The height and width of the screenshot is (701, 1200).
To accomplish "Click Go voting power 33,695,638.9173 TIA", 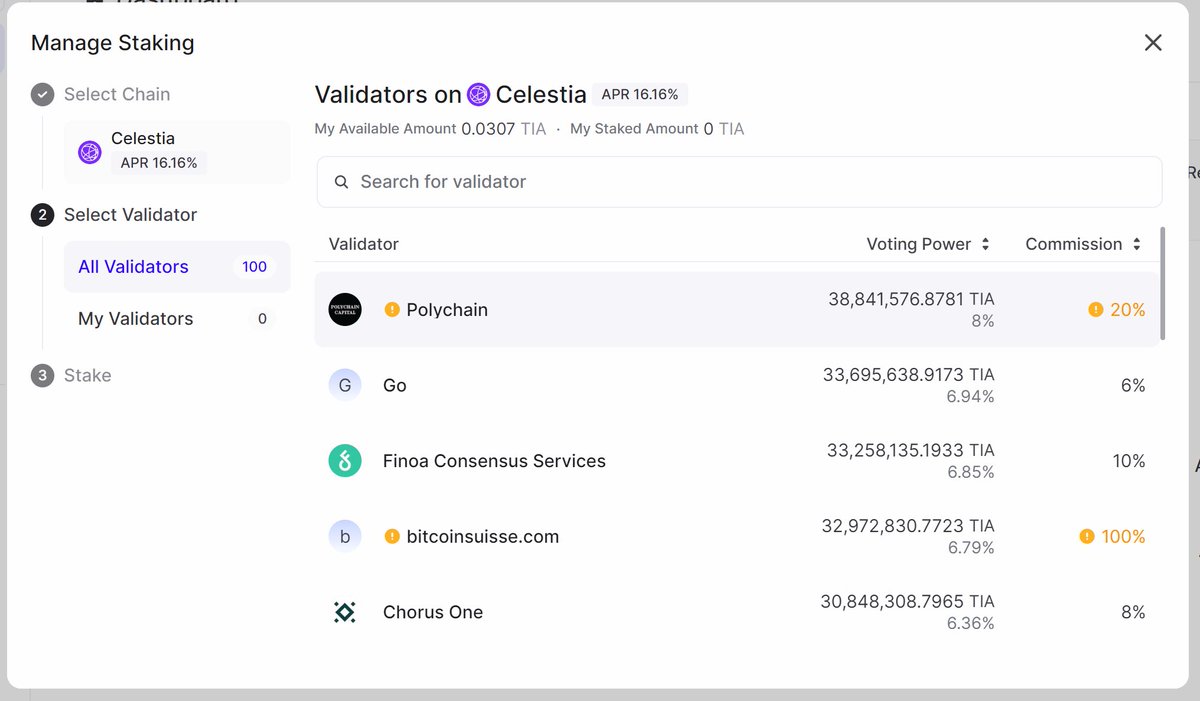I will tap(909, 375).
